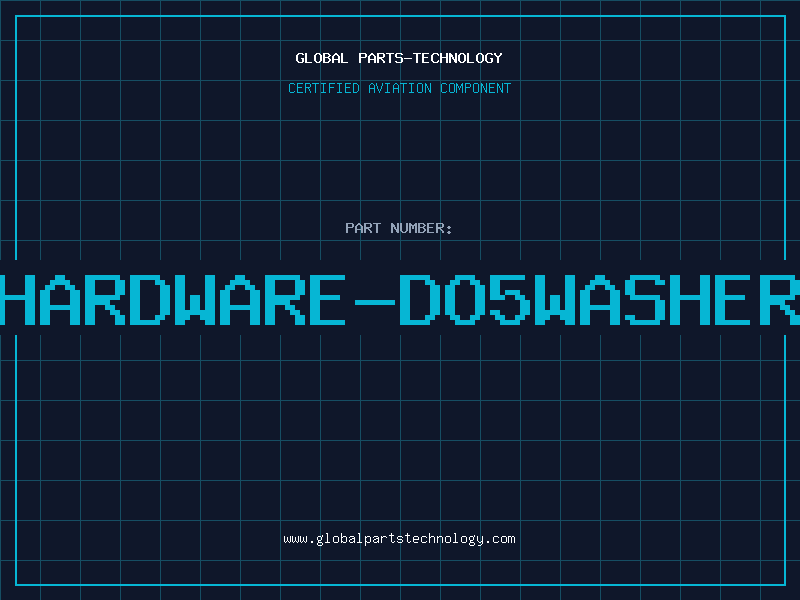Click the PART NUMBER: label
This screenshot has height=600, width=800.
399,228
